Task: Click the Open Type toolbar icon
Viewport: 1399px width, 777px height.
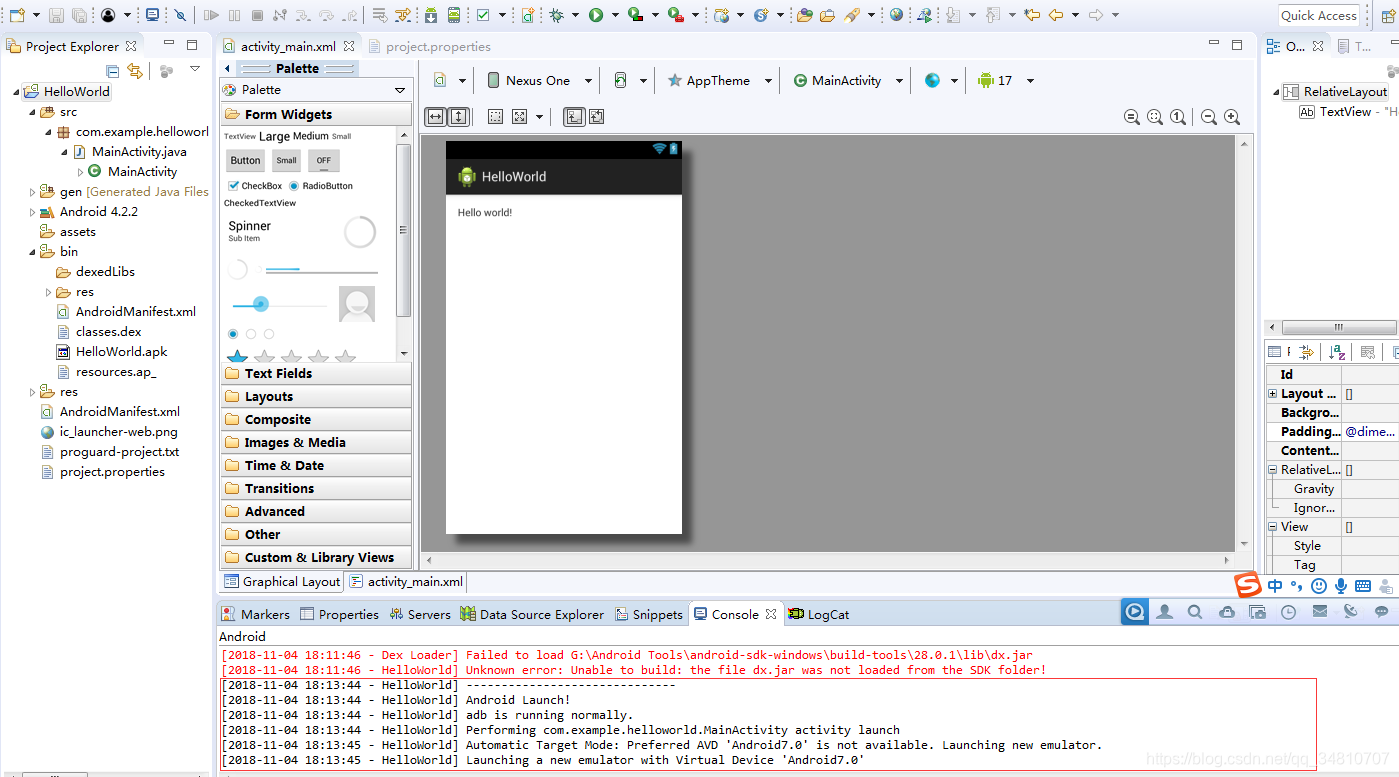Action: [804, 15]
